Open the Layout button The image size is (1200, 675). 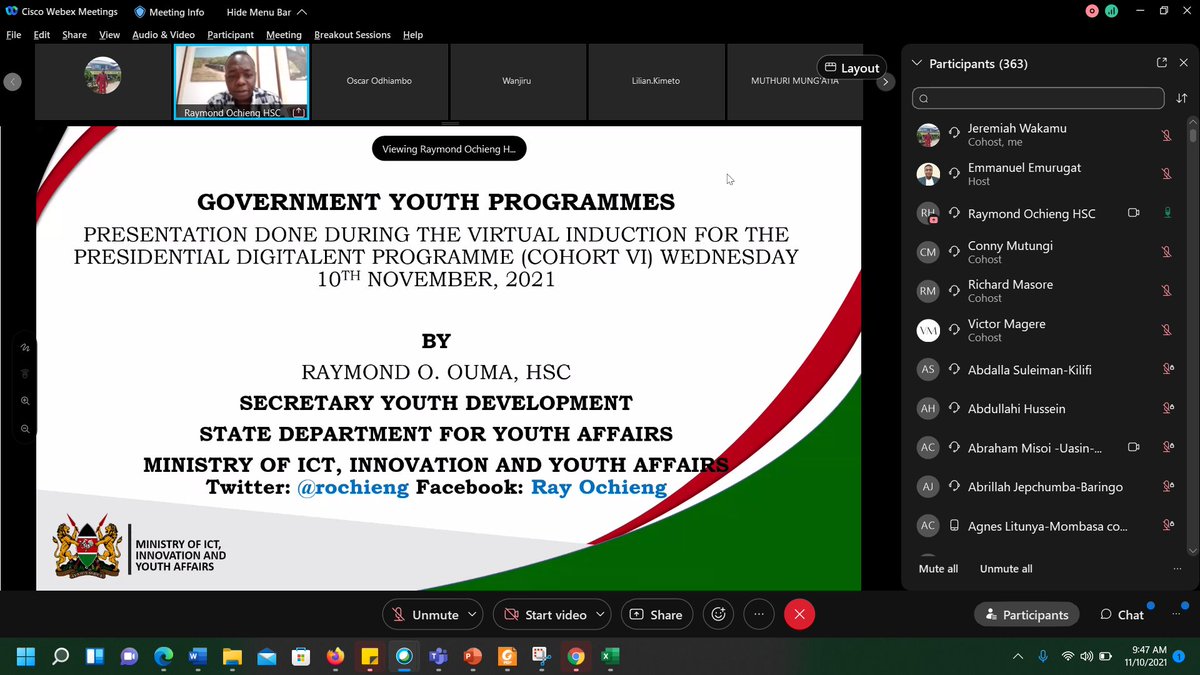click(x=852, y=68)
